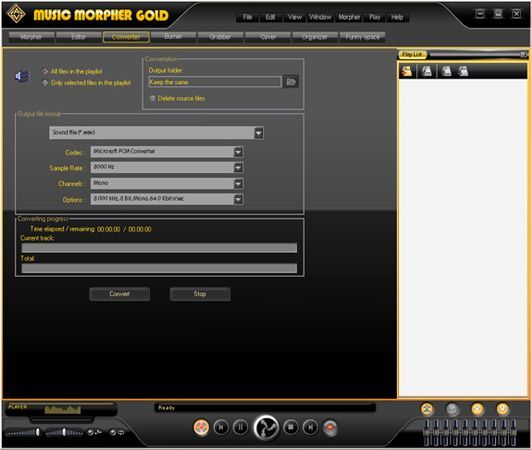Go to the Grabber tab
Viewport: 531px width, 450px height.
point(220,37)
